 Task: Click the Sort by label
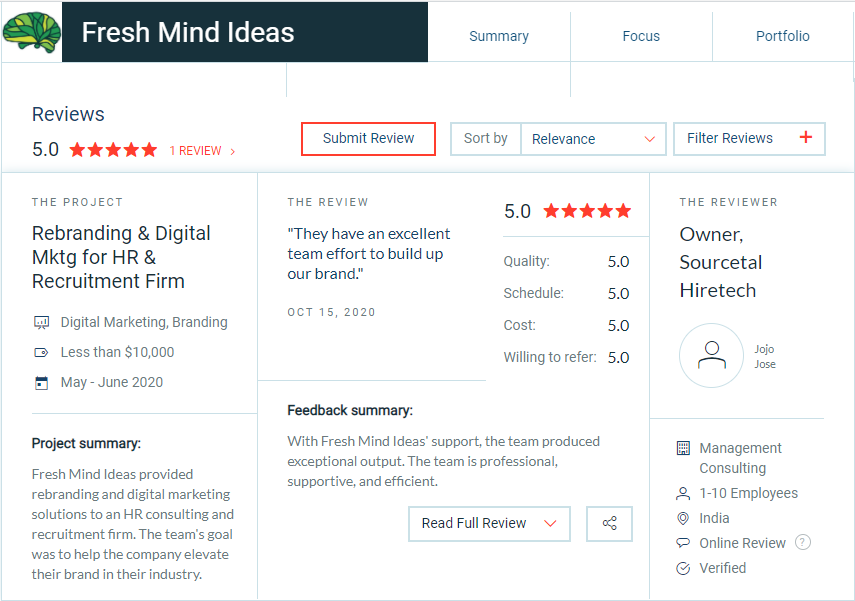(485, 139)
